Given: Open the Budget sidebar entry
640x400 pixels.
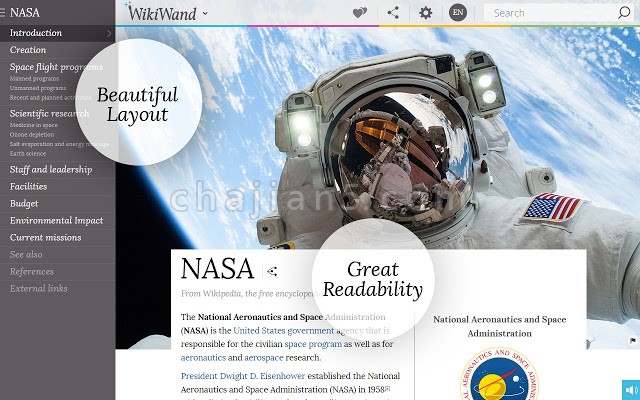Looking at the screenshot, I should point(24,203).
